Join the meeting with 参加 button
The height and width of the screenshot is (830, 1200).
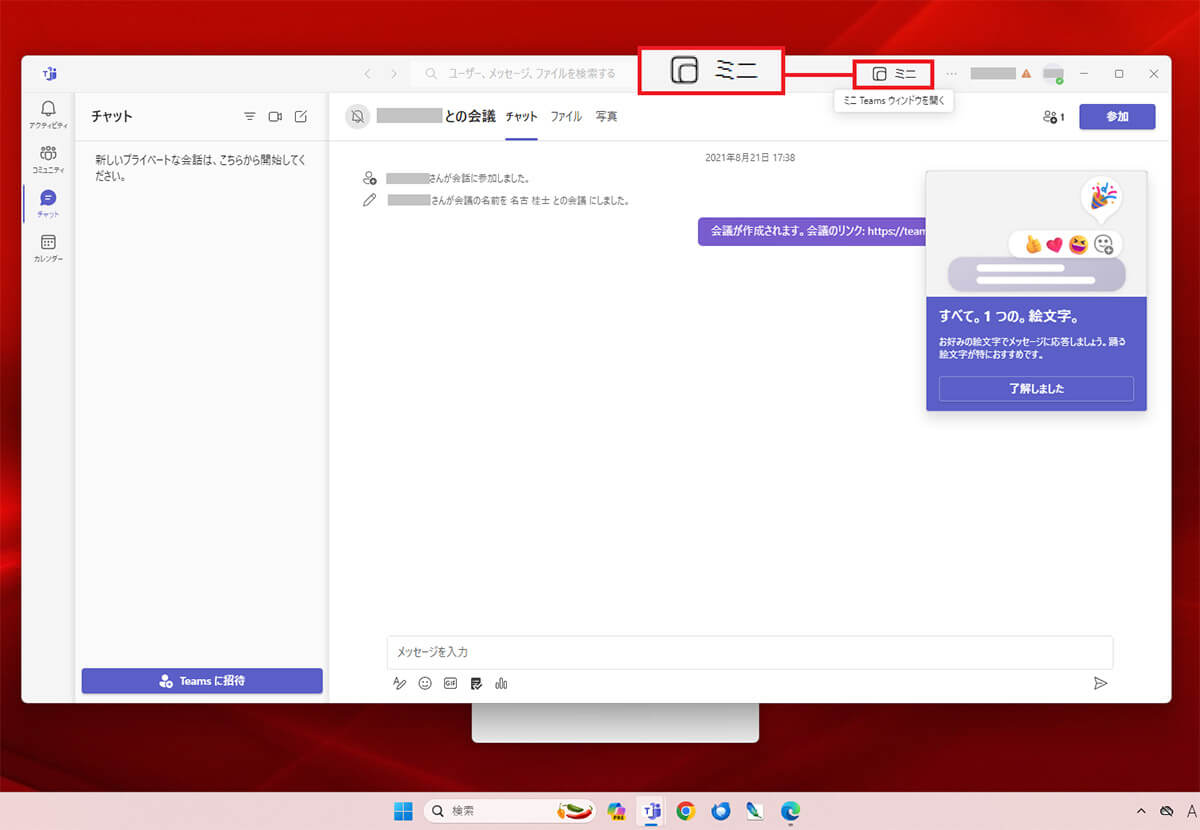click(1117, 117)
